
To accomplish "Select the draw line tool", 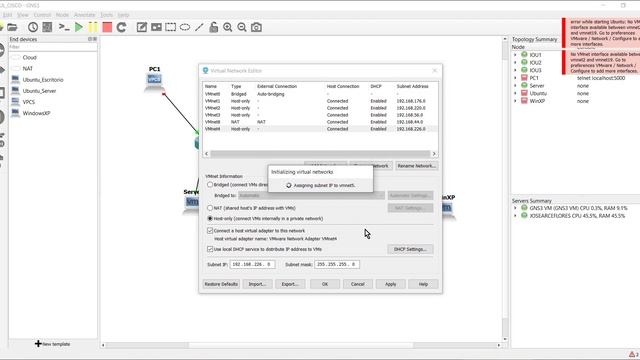I will click(x=199, y=27).
